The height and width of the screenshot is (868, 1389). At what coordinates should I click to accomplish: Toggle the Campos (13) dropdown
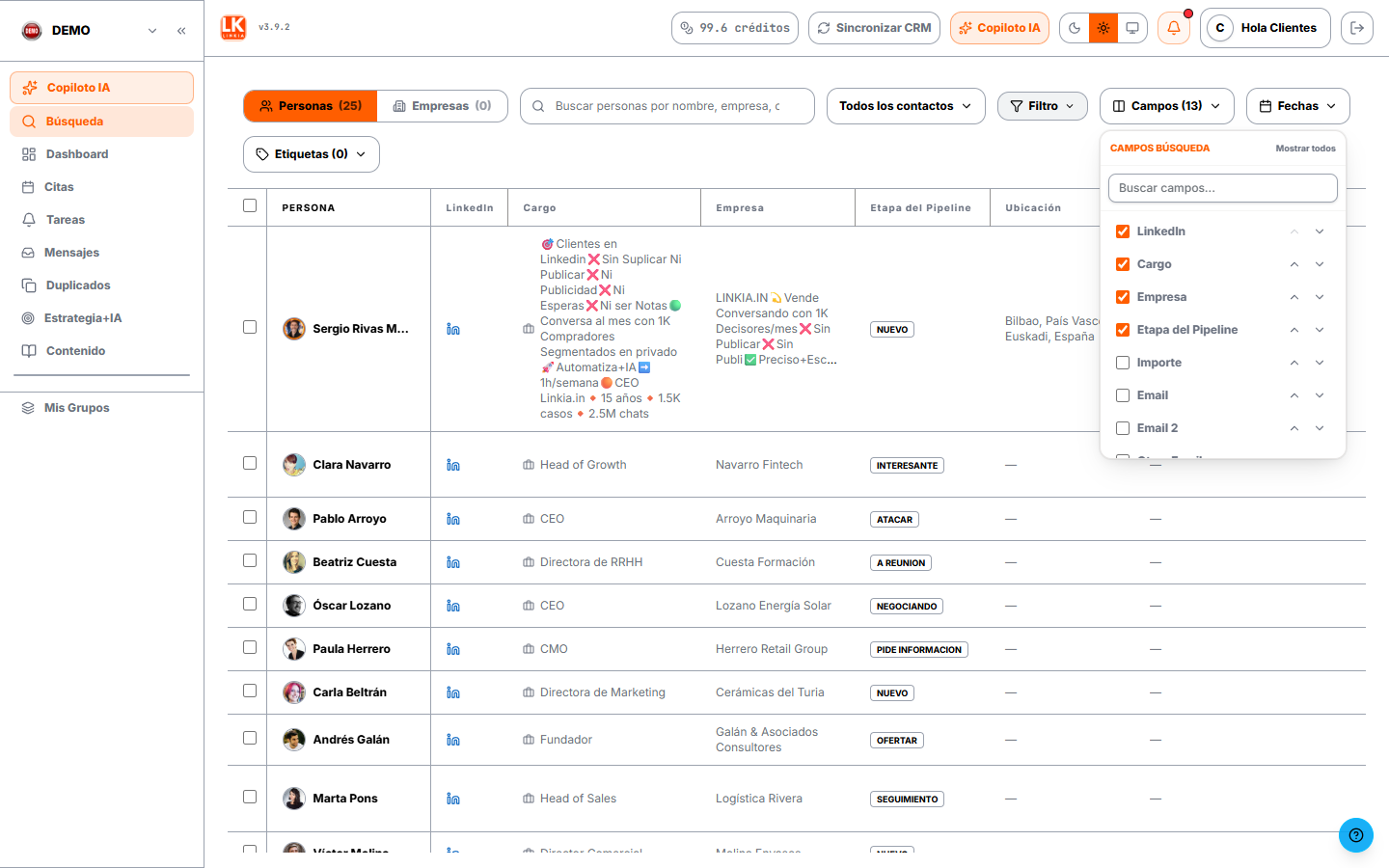pos(1167,106)
